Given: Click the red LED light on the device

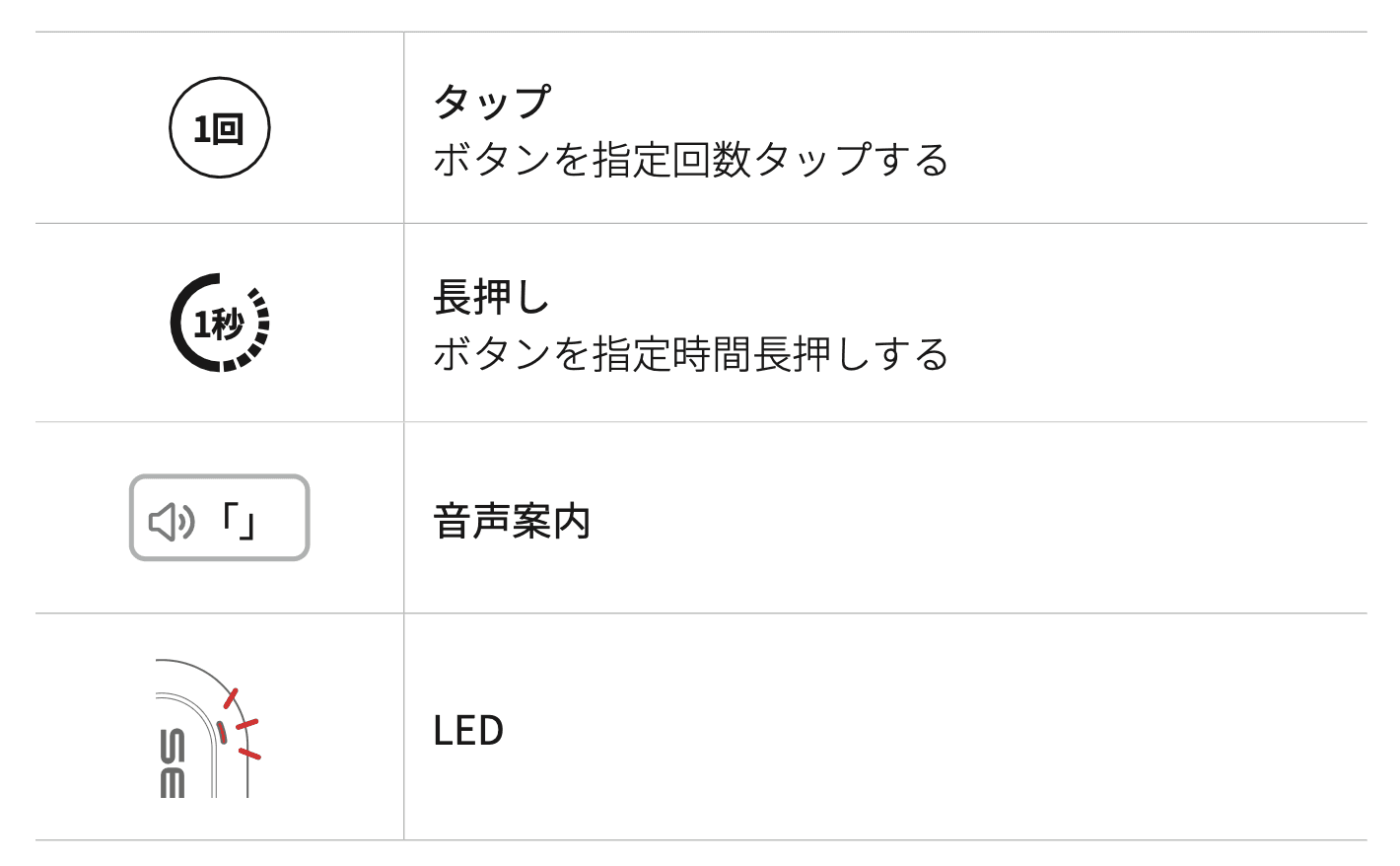Looking at the screenshot, I should coord(222,732).
